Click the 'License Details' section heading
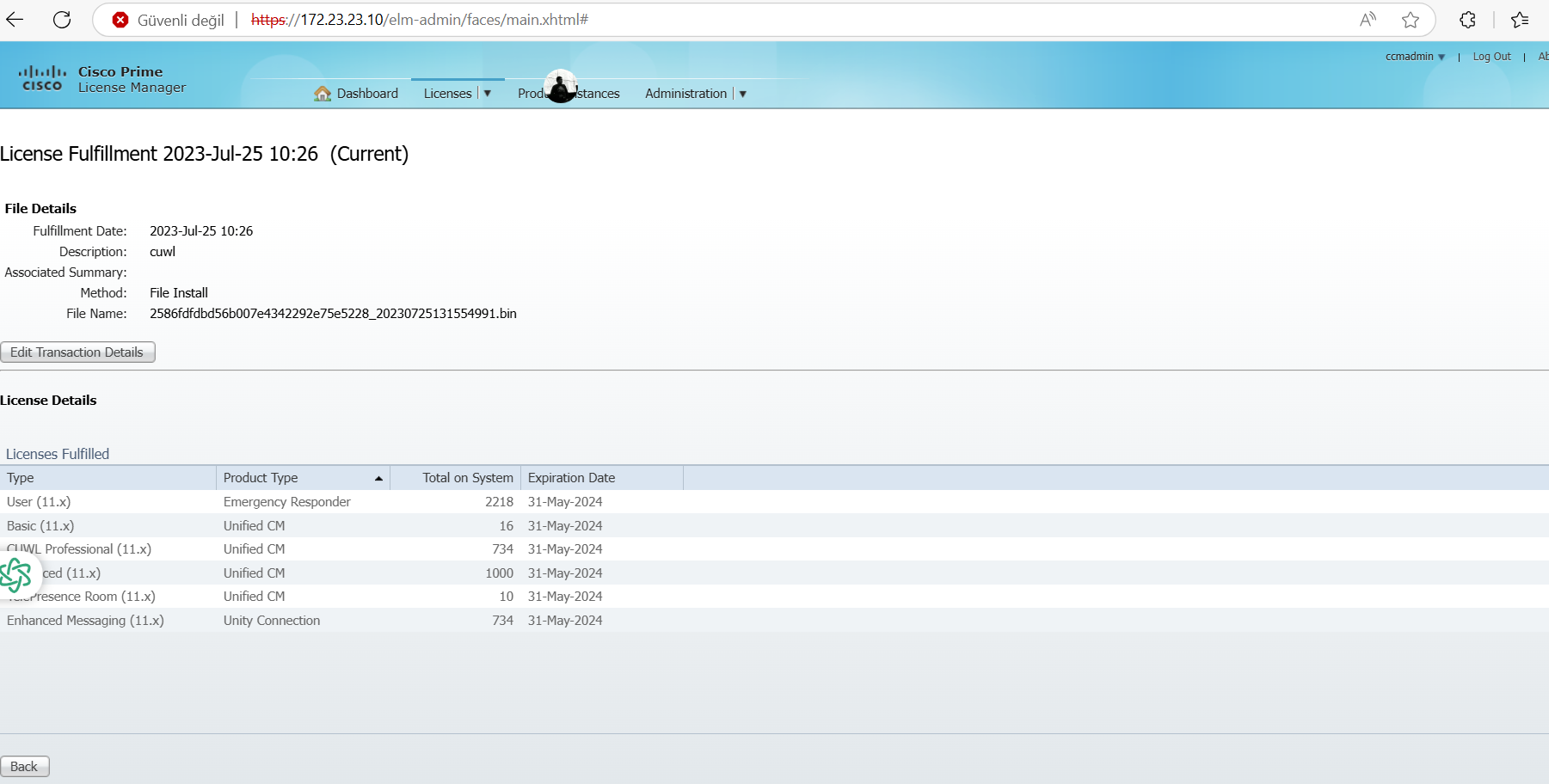 [x=48, y=401]
